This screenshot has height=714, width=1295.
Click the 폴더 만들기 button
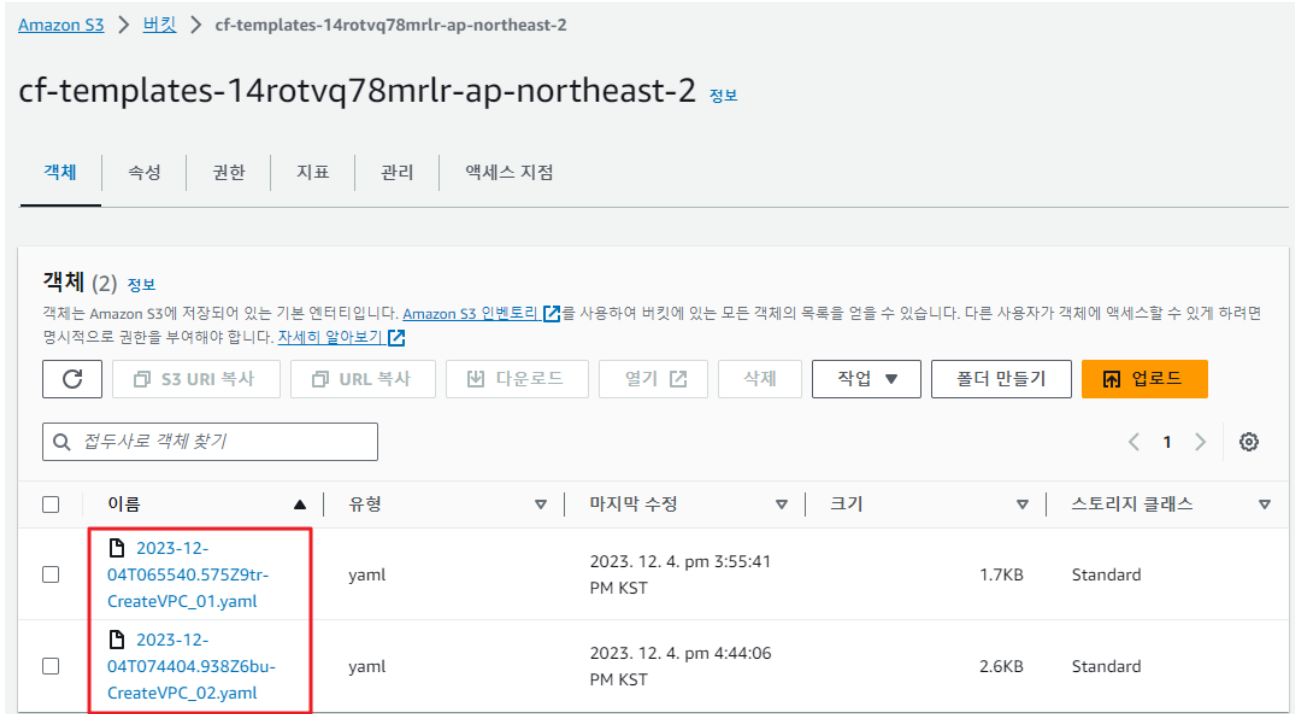[1001, 379]
